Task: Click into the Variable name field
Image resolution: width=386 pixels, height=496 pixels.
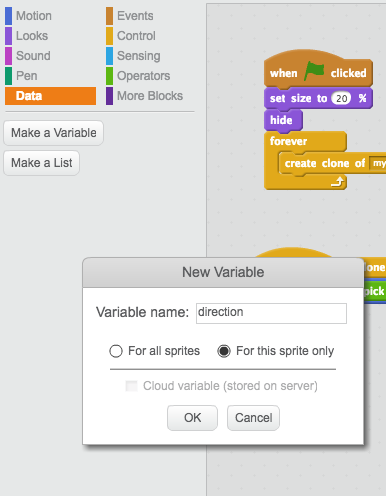Action: click(271, 313)
